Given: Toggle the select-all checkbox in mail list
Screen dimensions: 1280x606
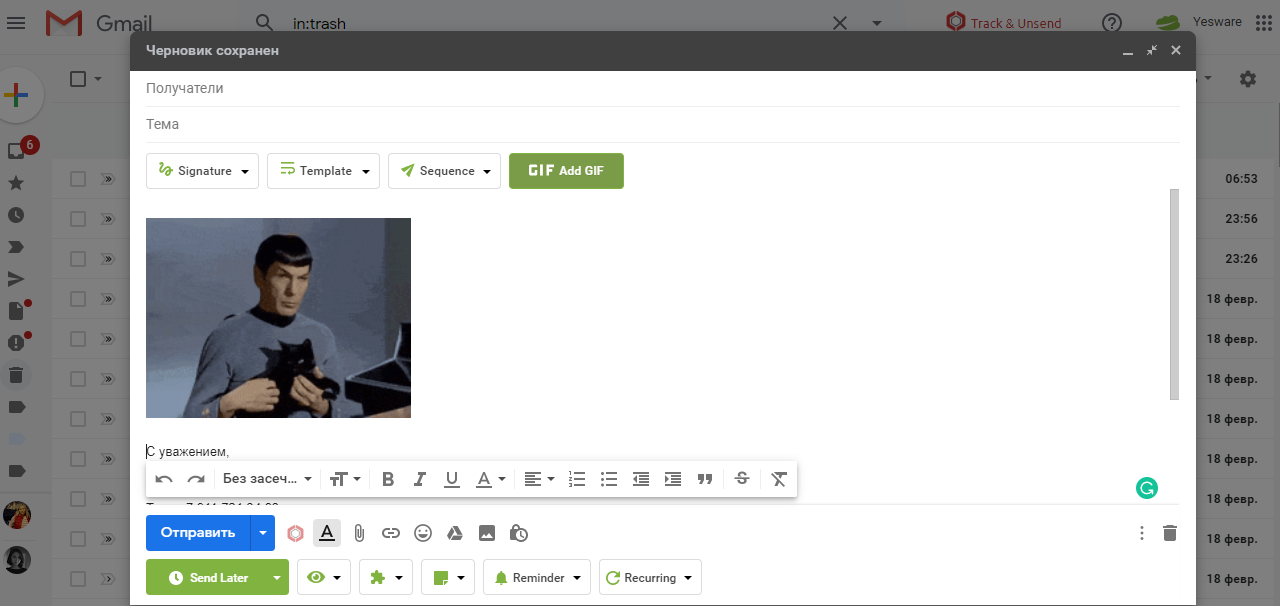Looking at the screenshot, I should point(78,79).
